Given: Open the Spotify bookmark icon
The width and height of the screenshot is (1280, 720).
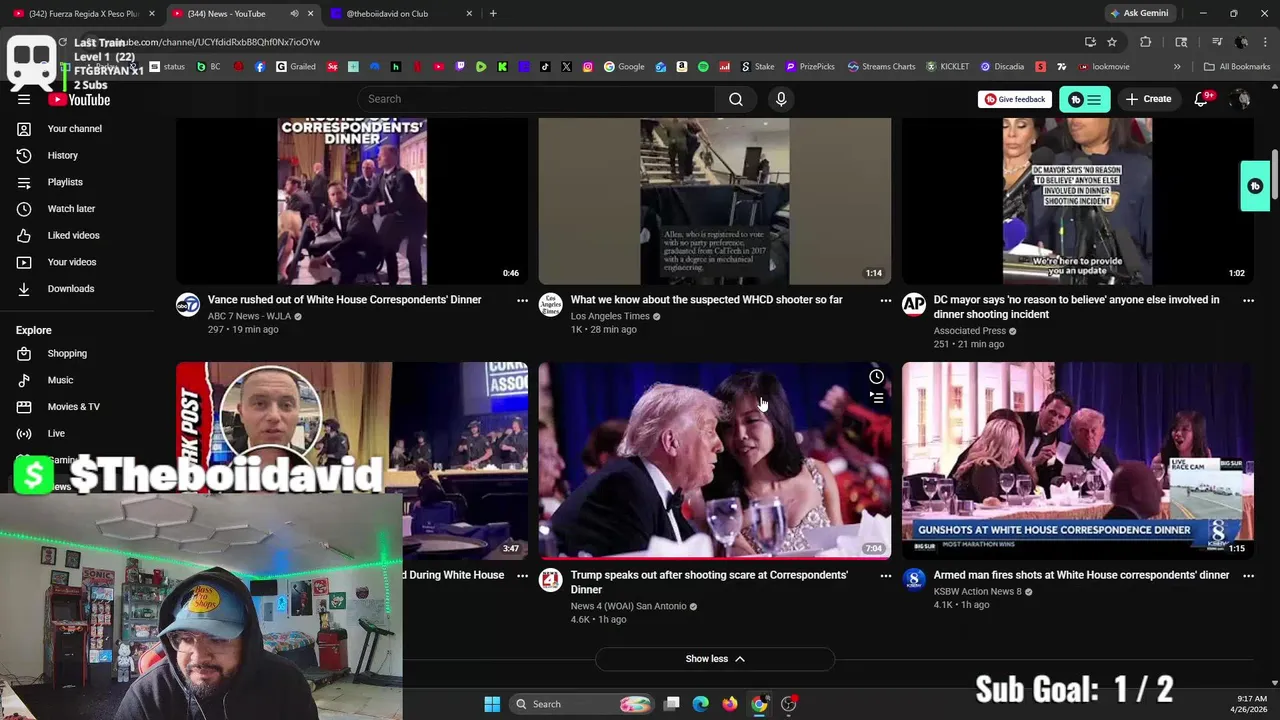Looking at the screenshot, I should (703, 67).
